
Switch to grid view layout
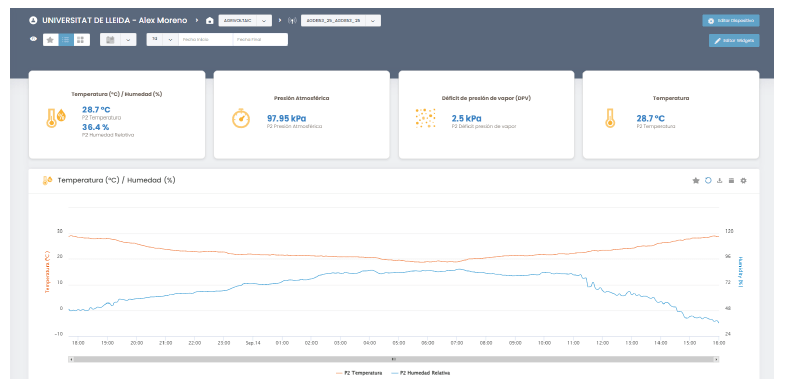click(81, 40)
